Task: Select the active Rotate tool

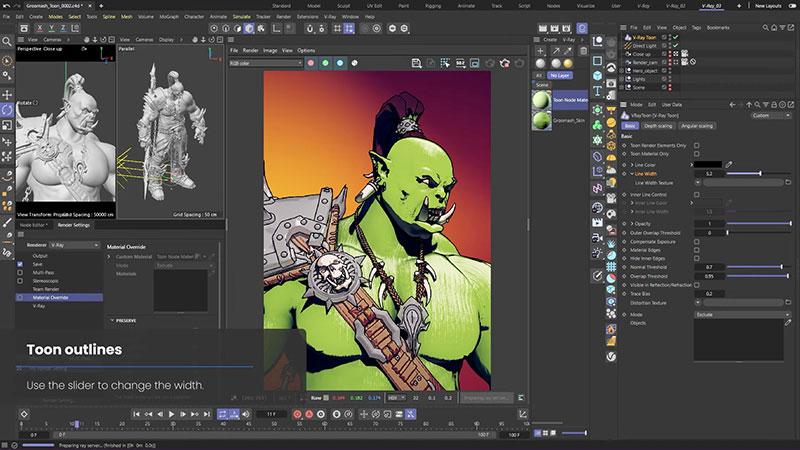Action: pos(7,110)
